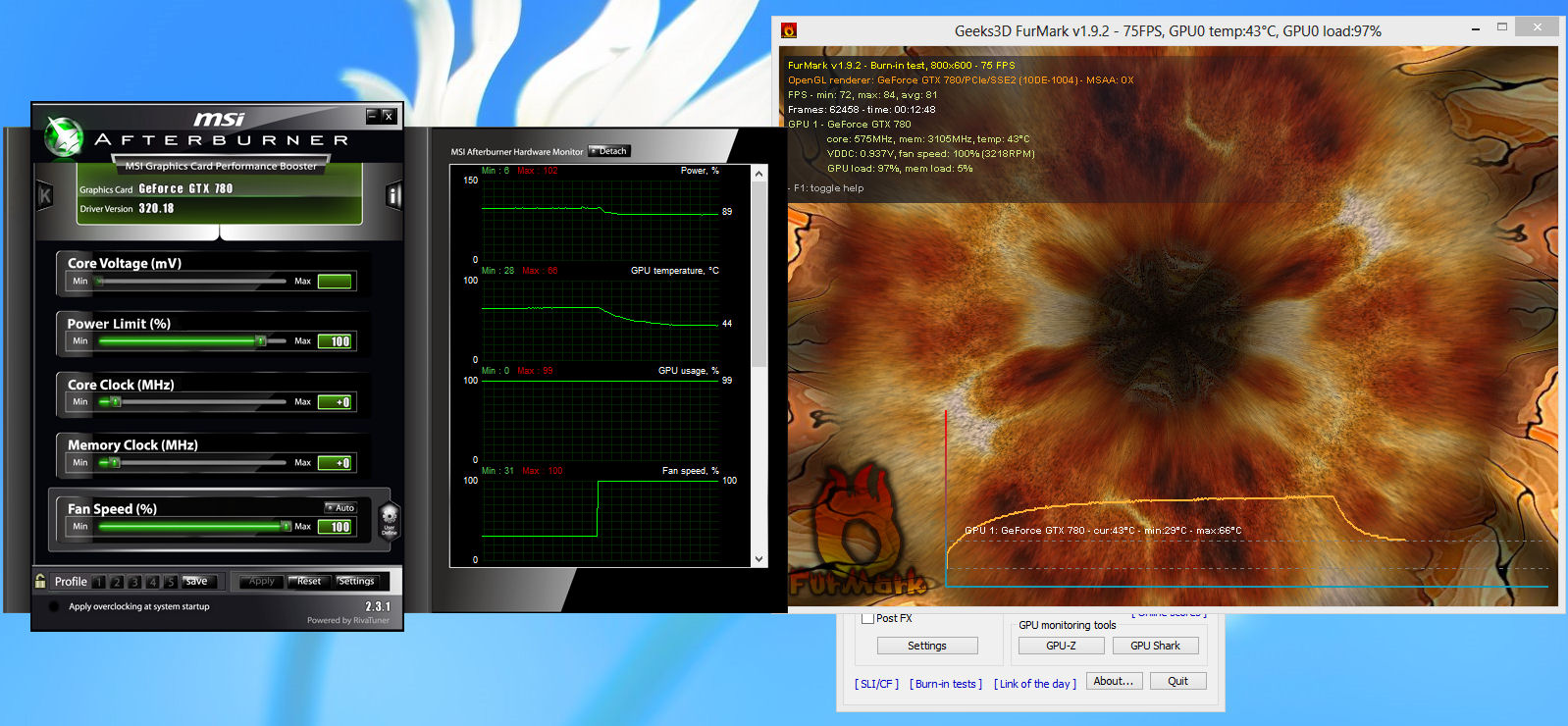Image resolution: width=1568 pixels, height=726 pixels.
Task: Launch GPU-Z from FurMark monitoring tools
Action: coord(1061,646)
